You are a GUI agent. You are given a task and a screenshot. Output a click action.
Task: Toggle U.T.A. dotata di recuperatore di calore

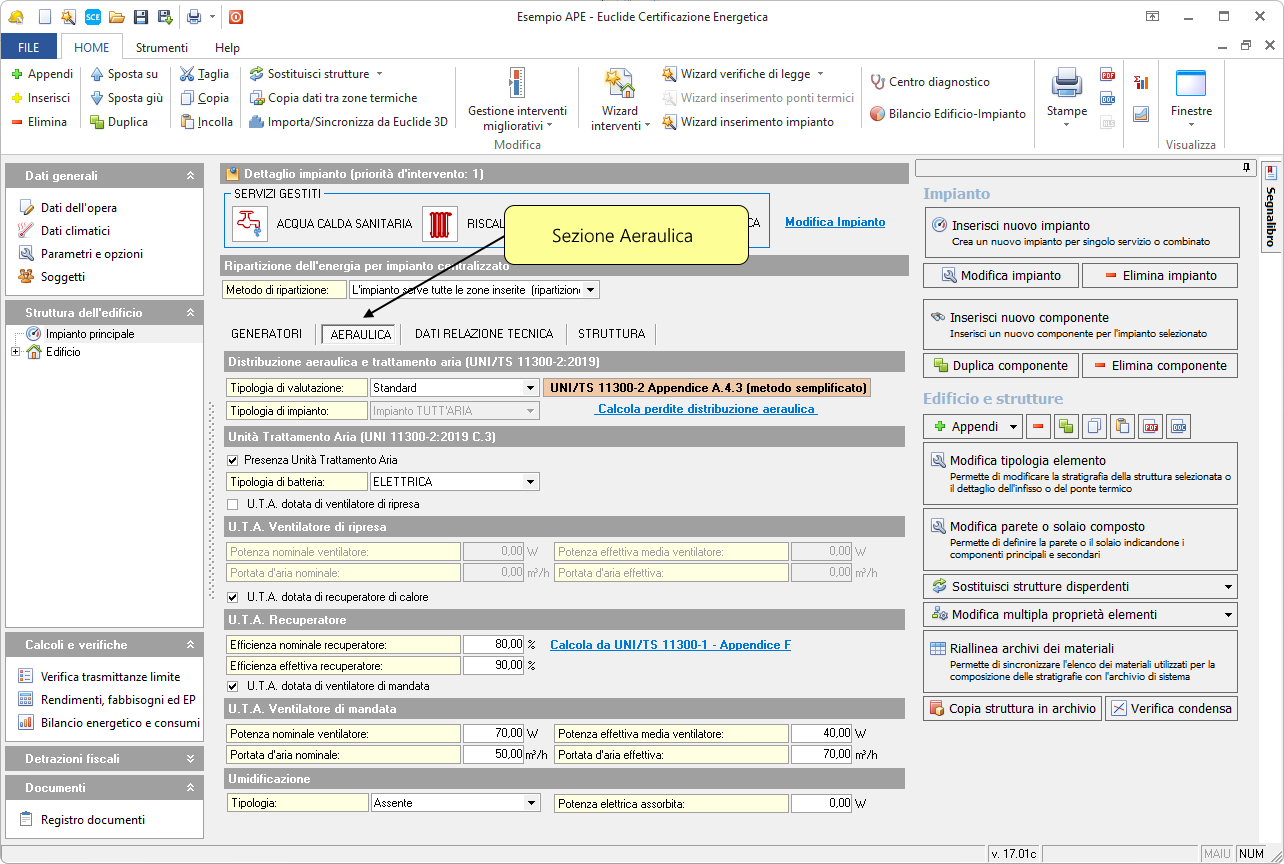(x=234, y=597)
